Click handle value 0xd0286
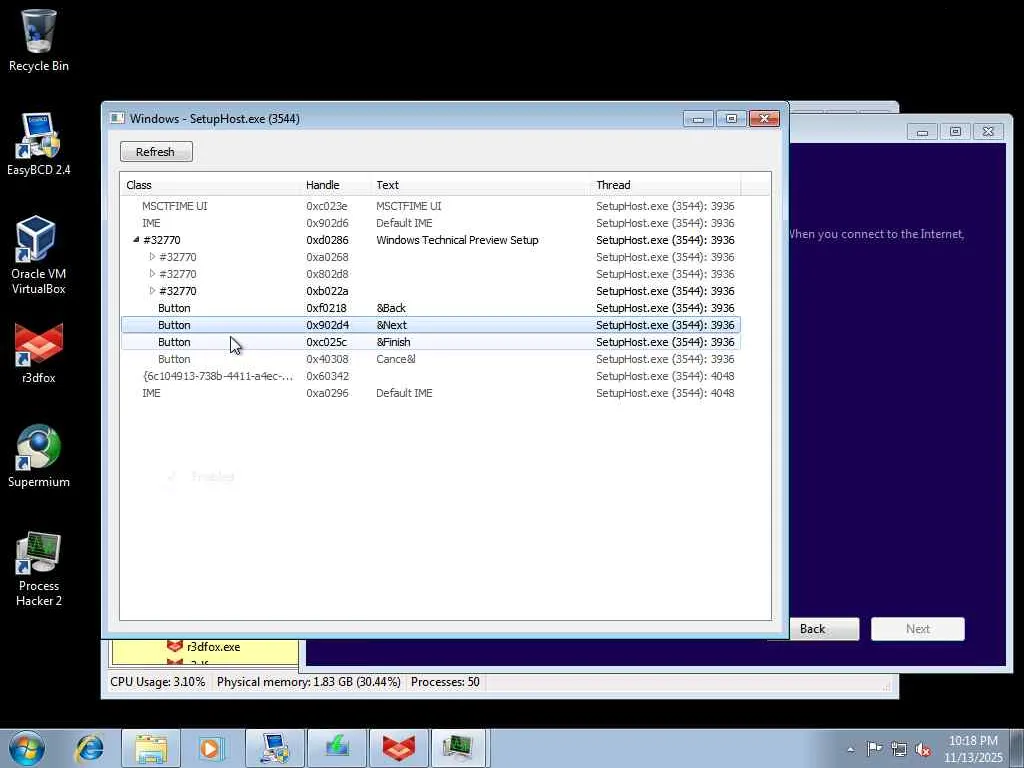 click(327, 240)
